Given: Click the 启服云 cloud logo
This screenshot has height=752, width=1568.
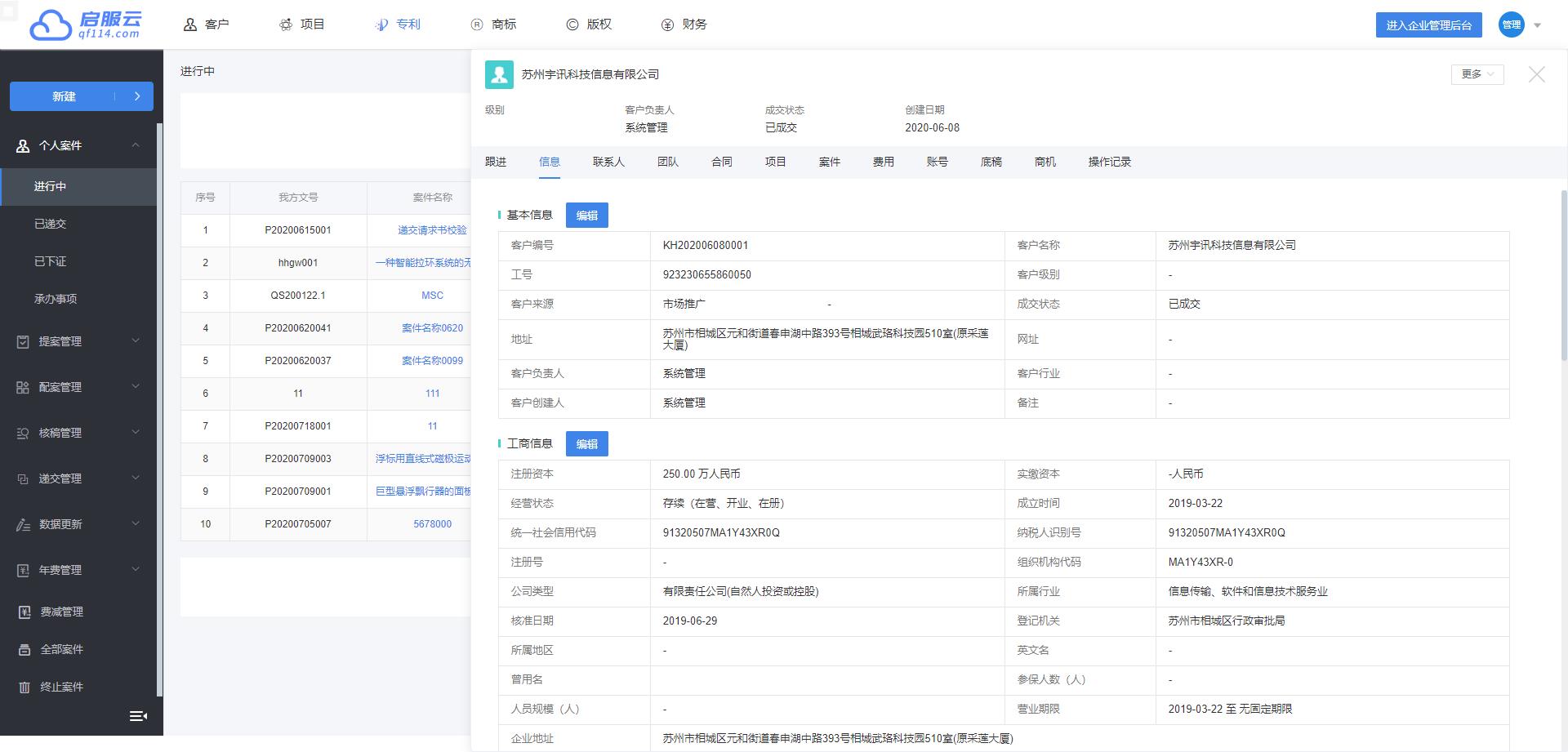Looking at the screenshot, I should (86, 24).
